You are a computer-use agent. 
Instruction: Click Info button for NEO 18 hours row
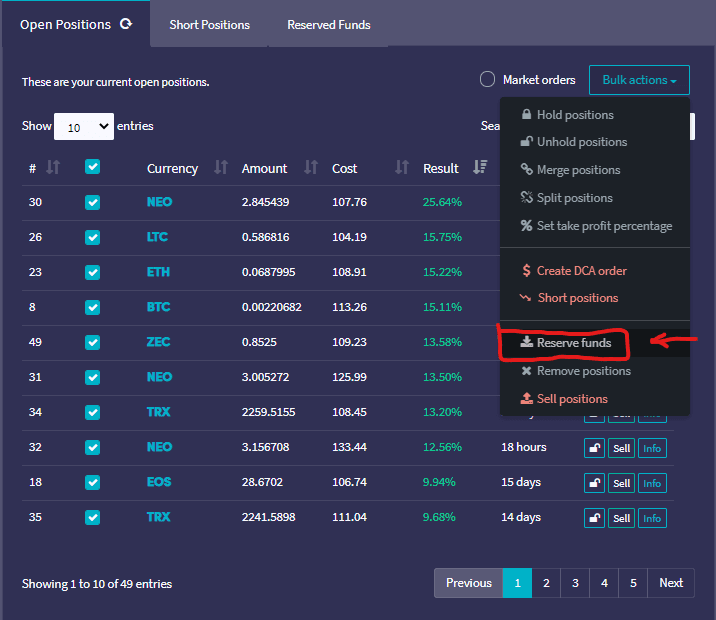coord(652,448)
